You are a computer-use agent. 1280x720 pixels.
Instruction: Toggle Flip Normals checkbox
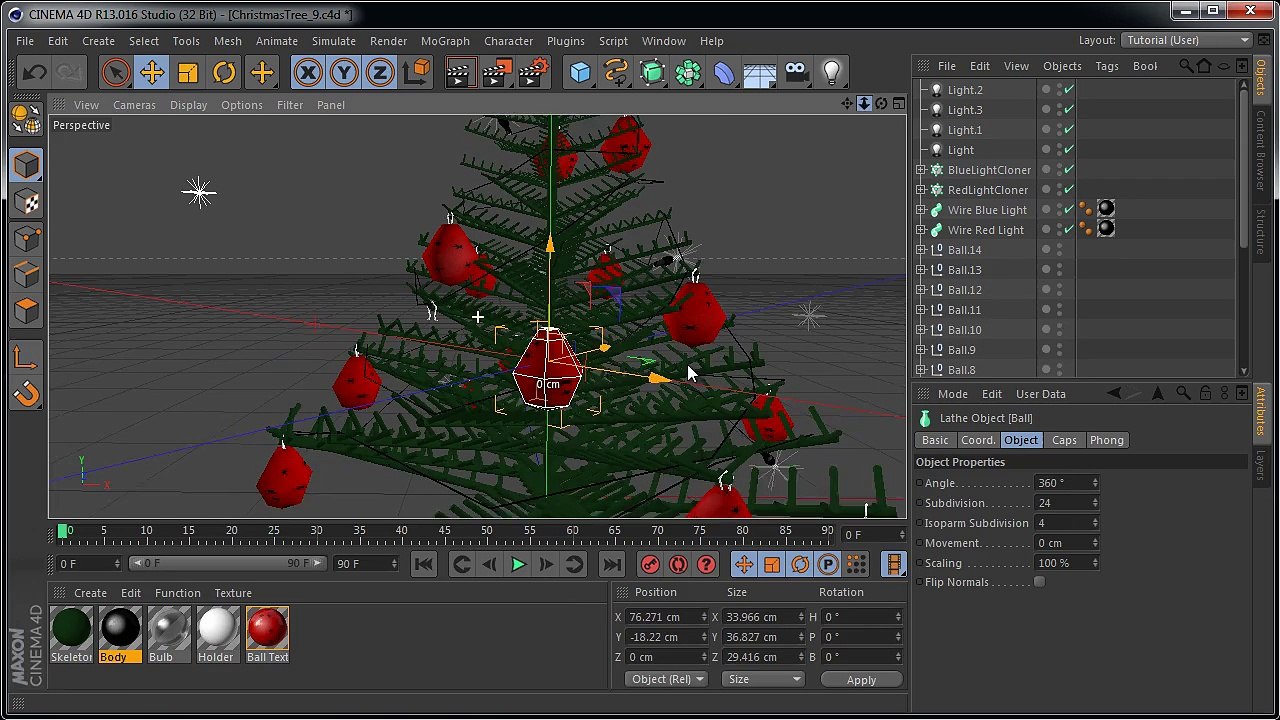point(1039,582)
